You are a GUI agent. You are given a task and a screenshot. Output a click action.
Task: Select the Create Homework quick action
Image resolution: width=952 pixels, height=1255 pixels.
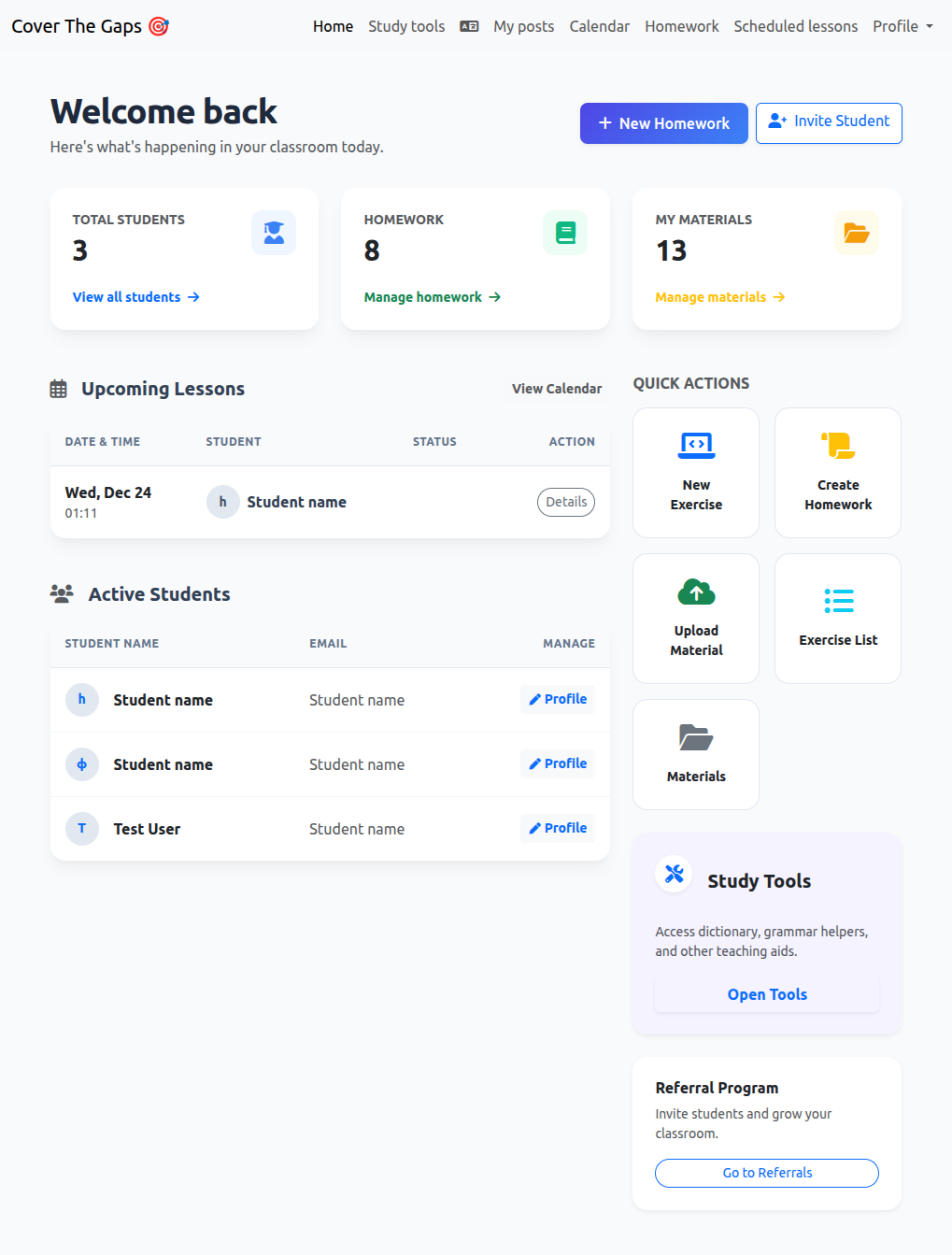click(x=837, y=472)
